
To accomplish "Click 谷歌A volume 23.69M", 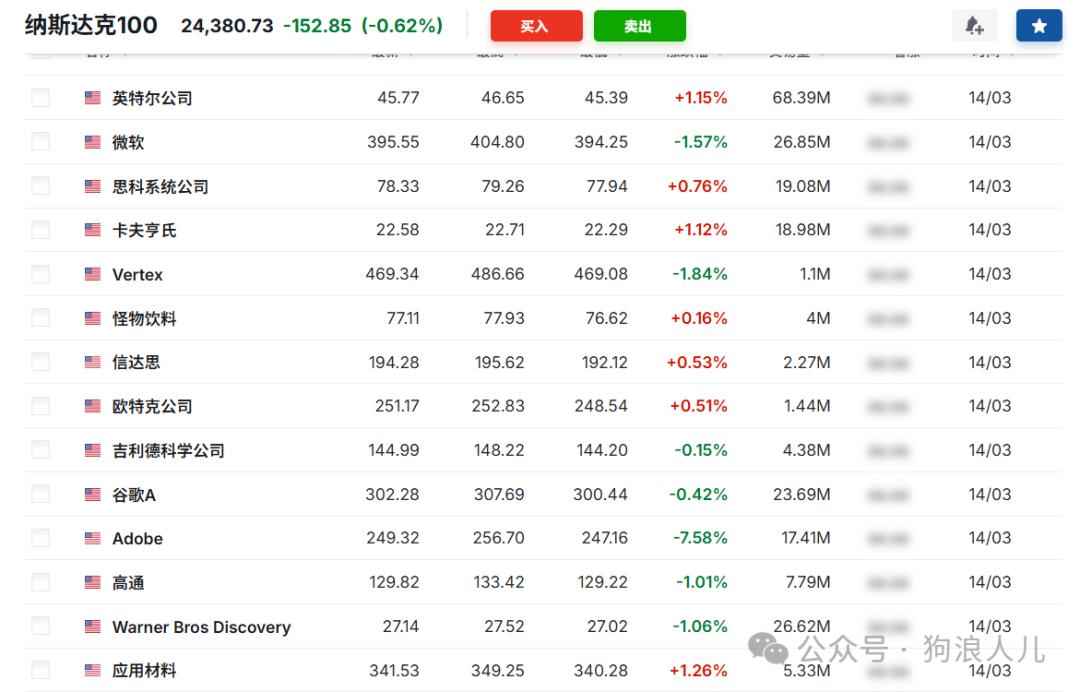I will (802, 494).
